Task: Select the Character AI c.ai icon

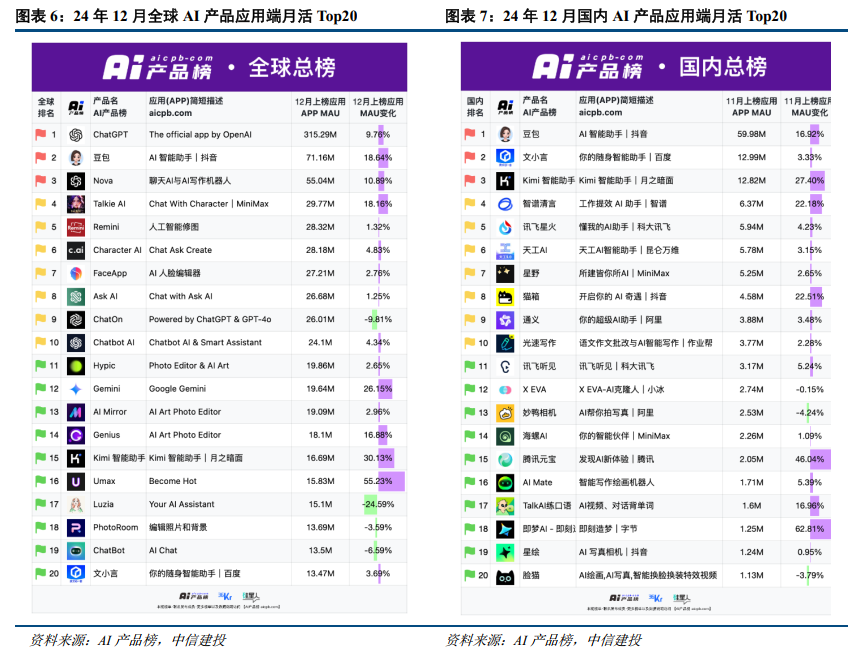Action: [76, 250]
